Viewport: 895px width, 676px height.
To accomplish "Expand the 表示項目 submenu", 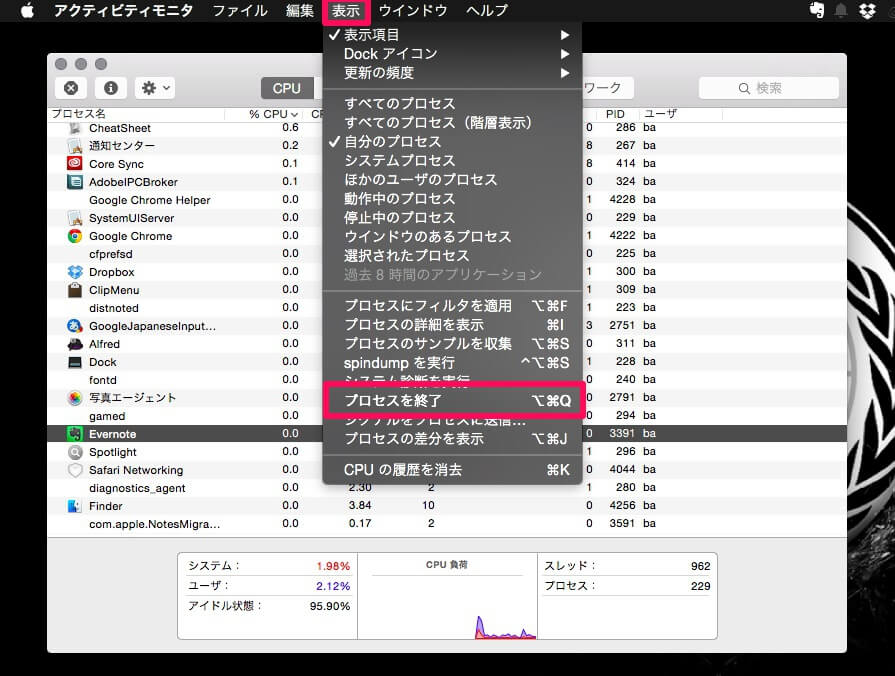I will [x=452, y=35].
